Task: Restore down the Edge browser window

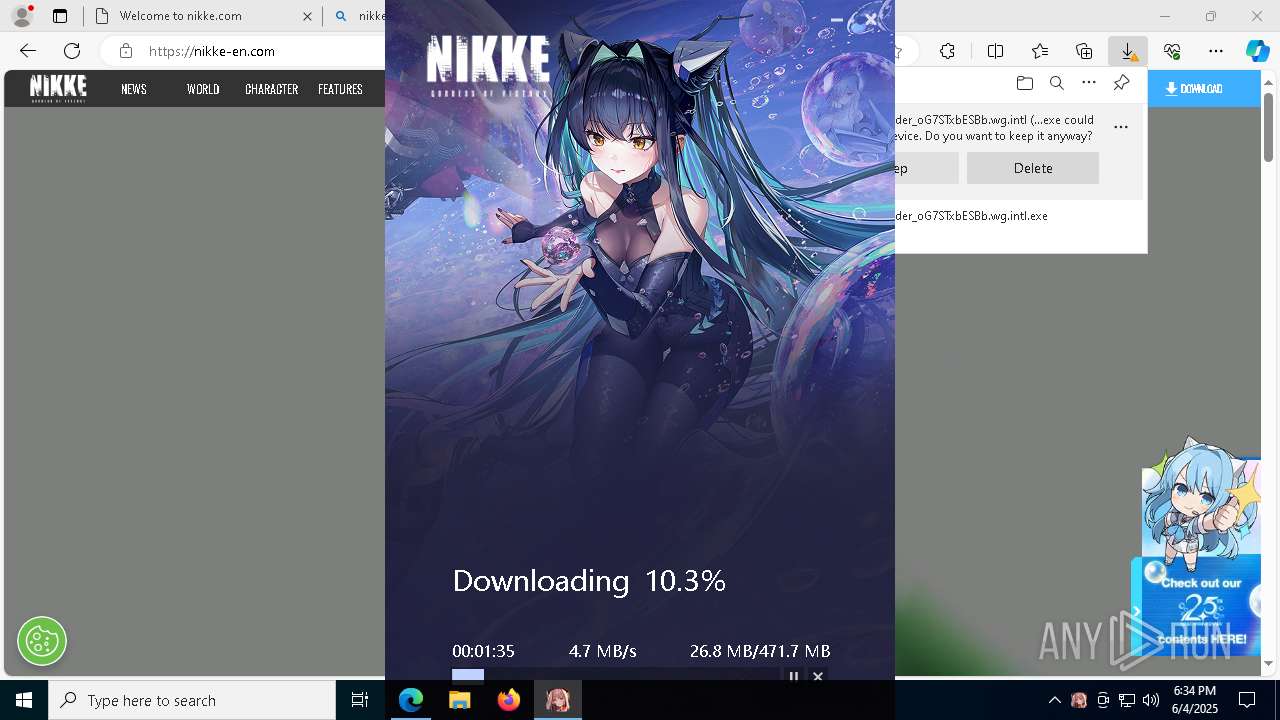Action: pos(1211,16)
